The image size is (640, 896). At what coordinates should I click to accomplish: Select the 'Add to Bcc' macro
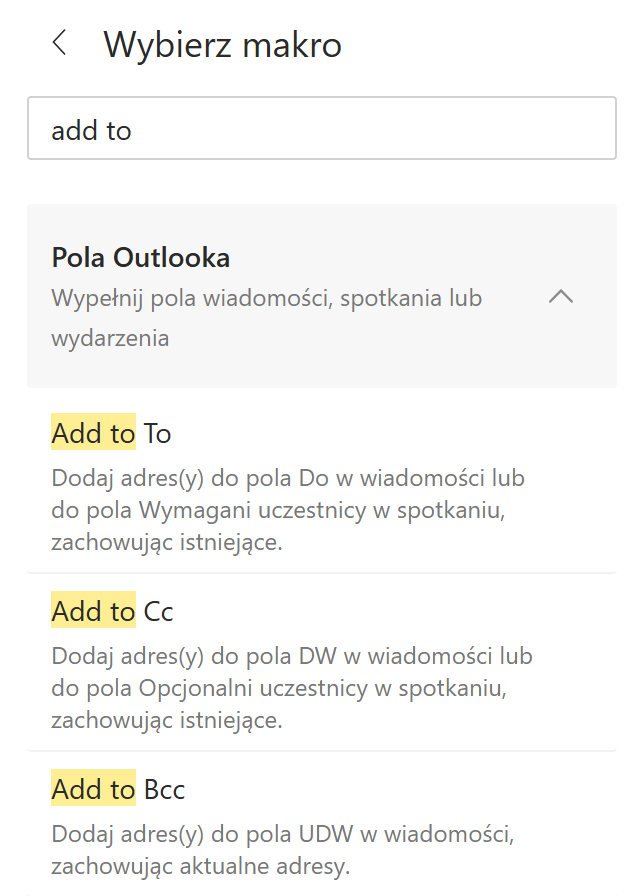[117, 789]
